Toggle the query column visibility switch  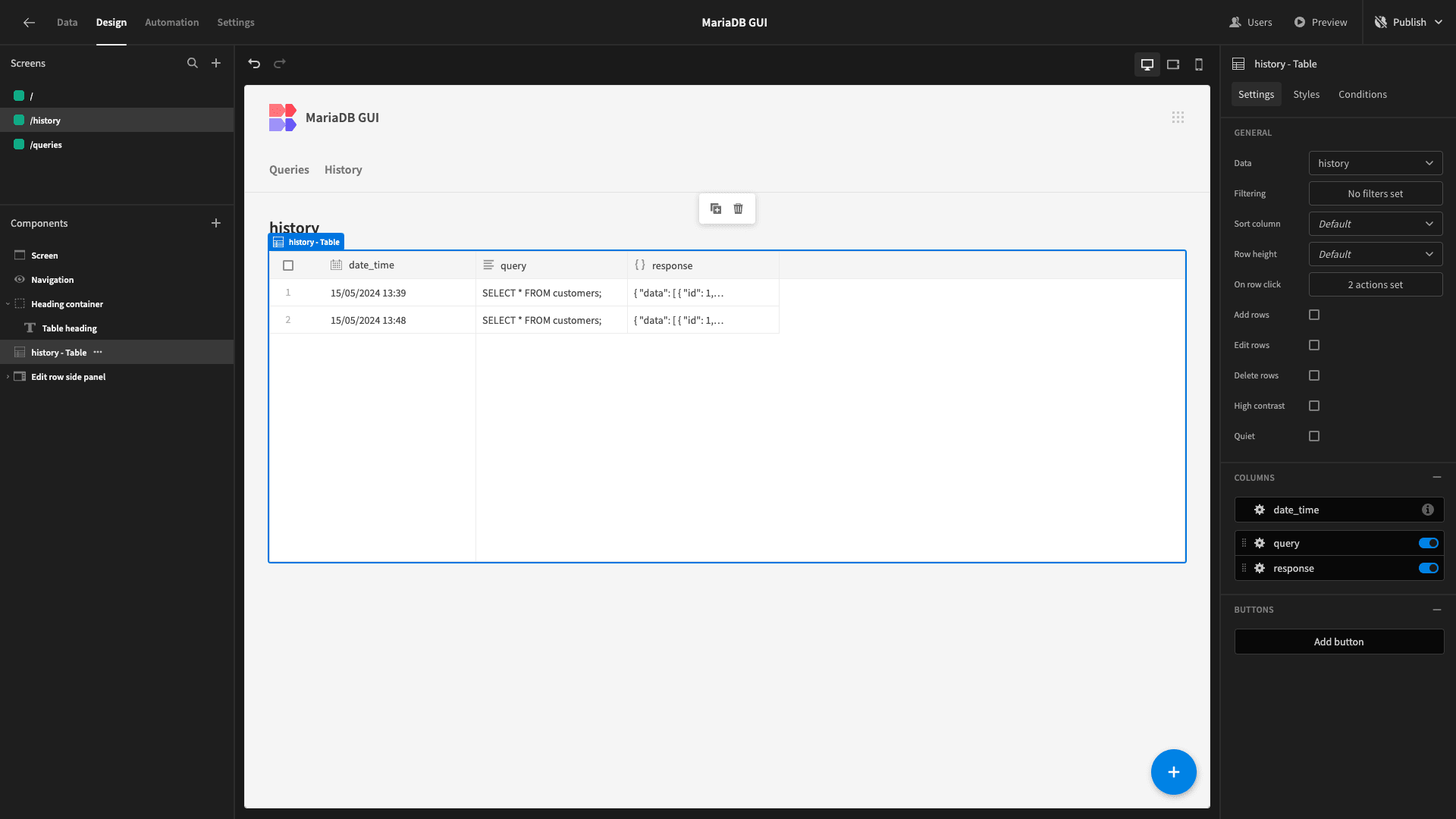coord(1429,543)
